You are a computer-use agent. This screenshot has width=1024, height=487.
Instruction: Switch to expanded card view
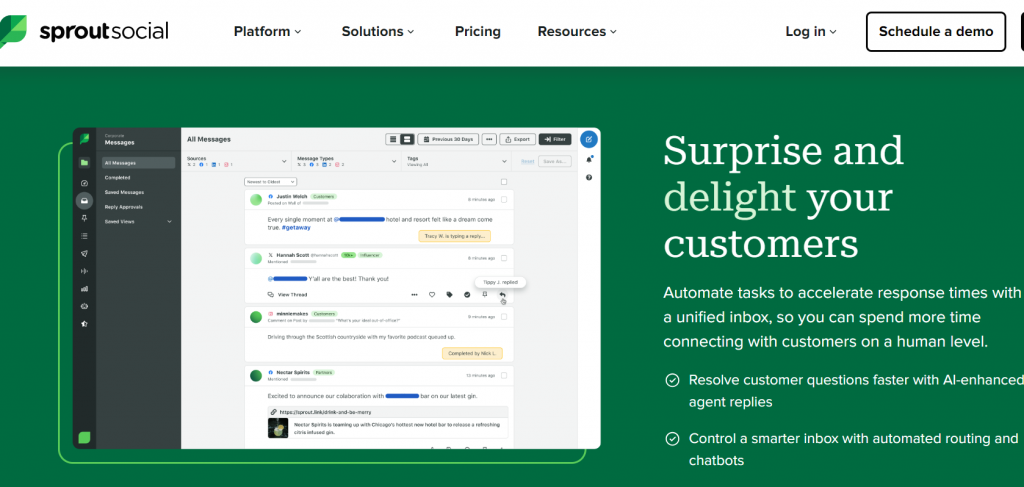pyautogui.click(x=408, y=139)
